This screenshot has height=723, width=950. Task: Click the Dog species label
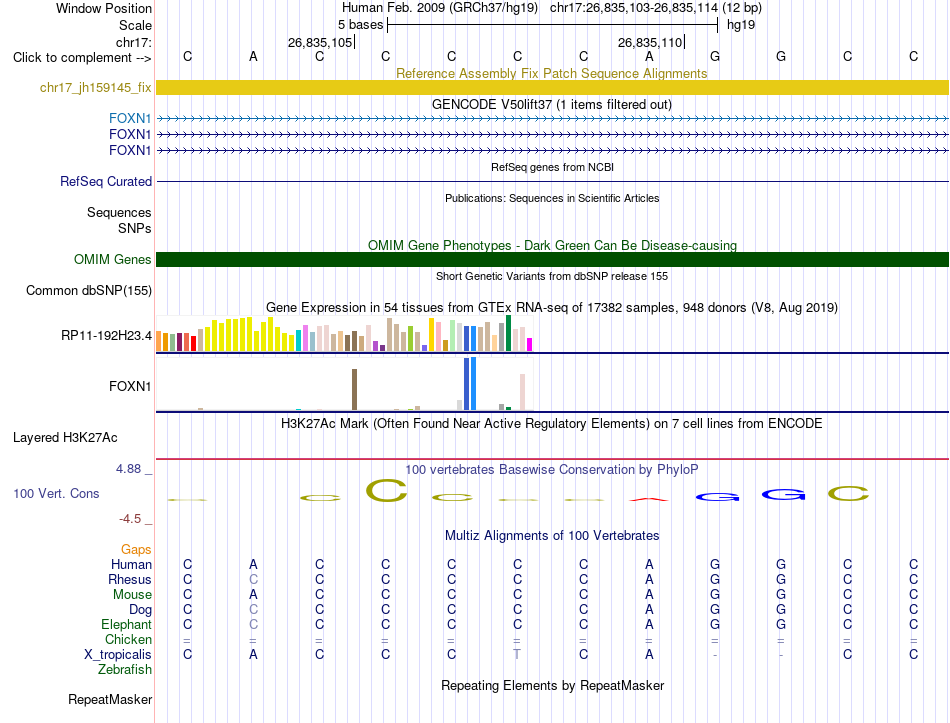(140, 610)
